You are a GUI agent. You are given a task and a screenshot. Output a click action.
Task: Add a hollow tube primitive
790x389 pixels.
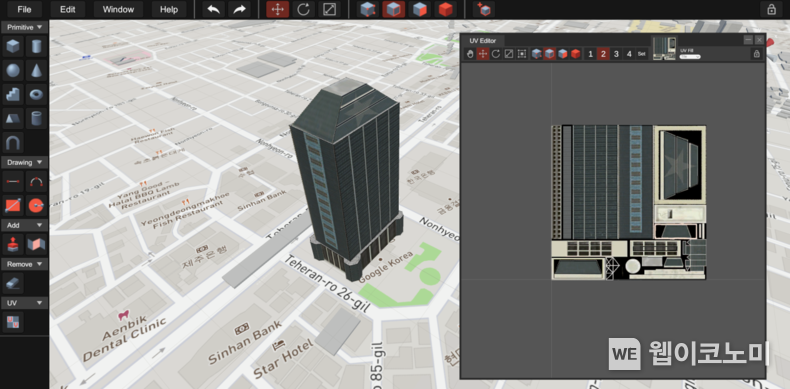(x=36, y=118)
